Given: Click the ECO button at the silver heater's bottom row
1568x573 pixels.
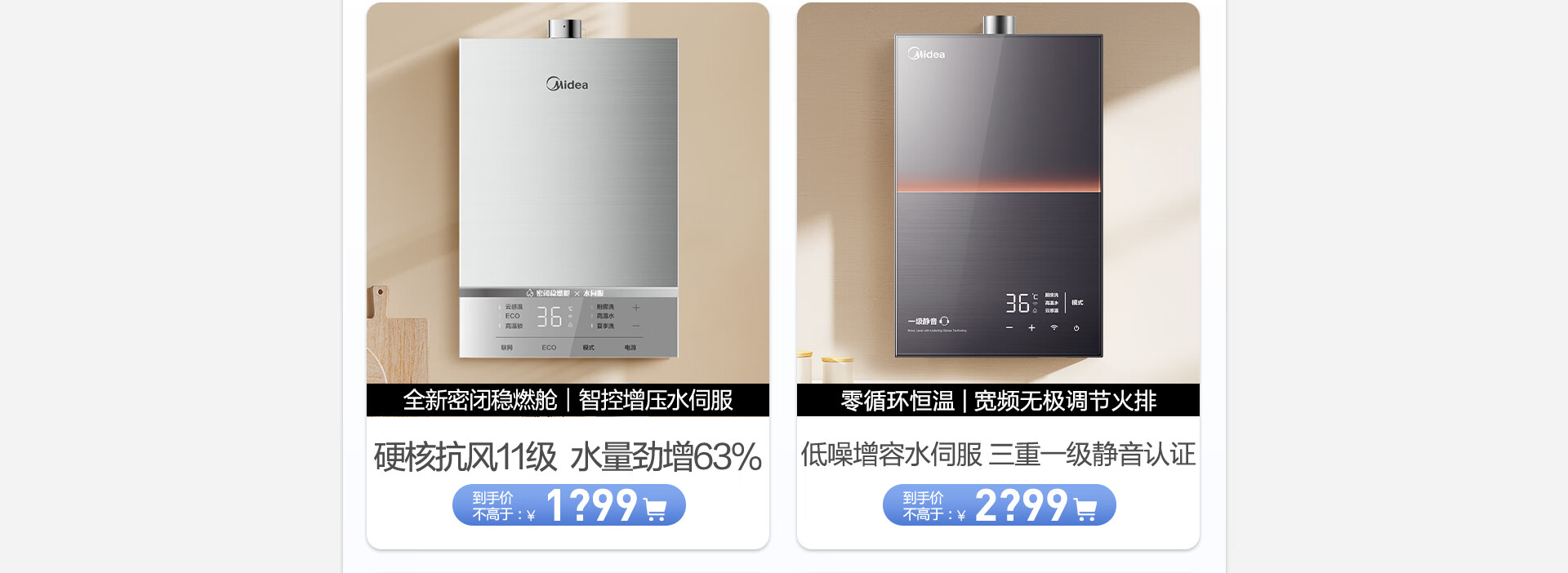Looking at the screenshot, I should point(549,348).
